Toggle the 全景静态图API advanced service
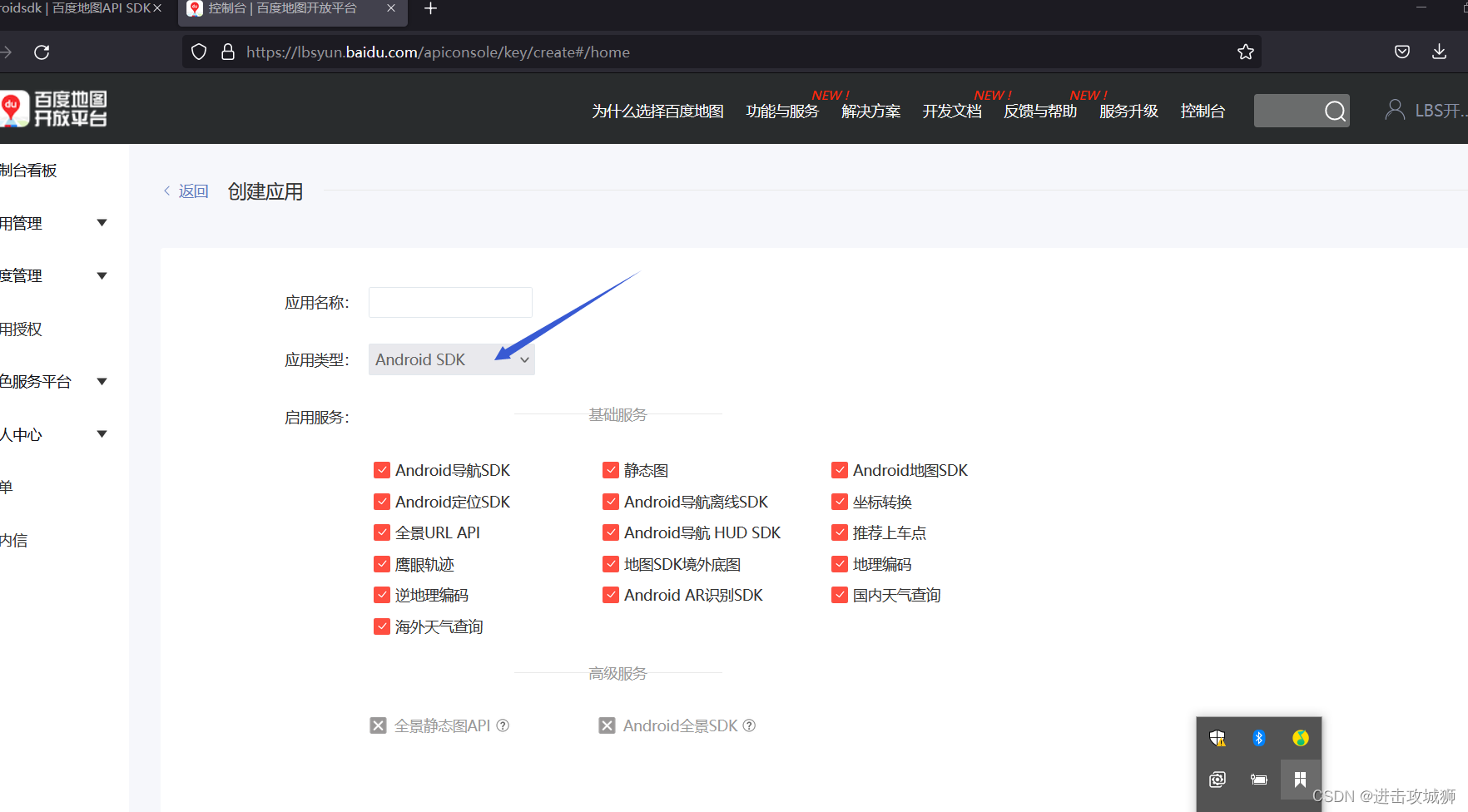 pyautogui.click(x=379, y=725)
